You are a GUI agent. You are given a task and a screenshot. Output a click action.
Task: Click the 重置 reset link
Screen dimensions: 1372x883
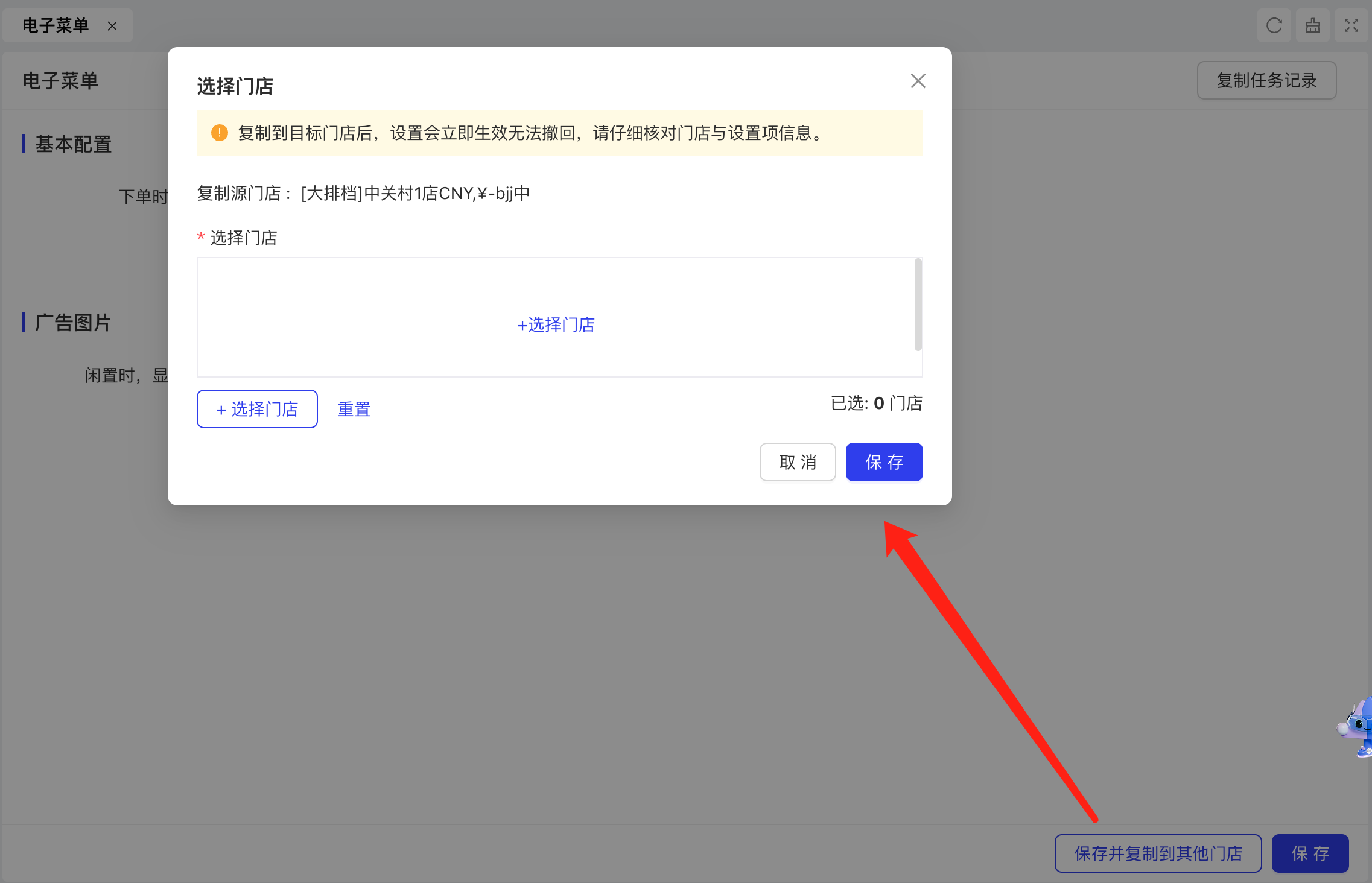[x=354, y=410]
